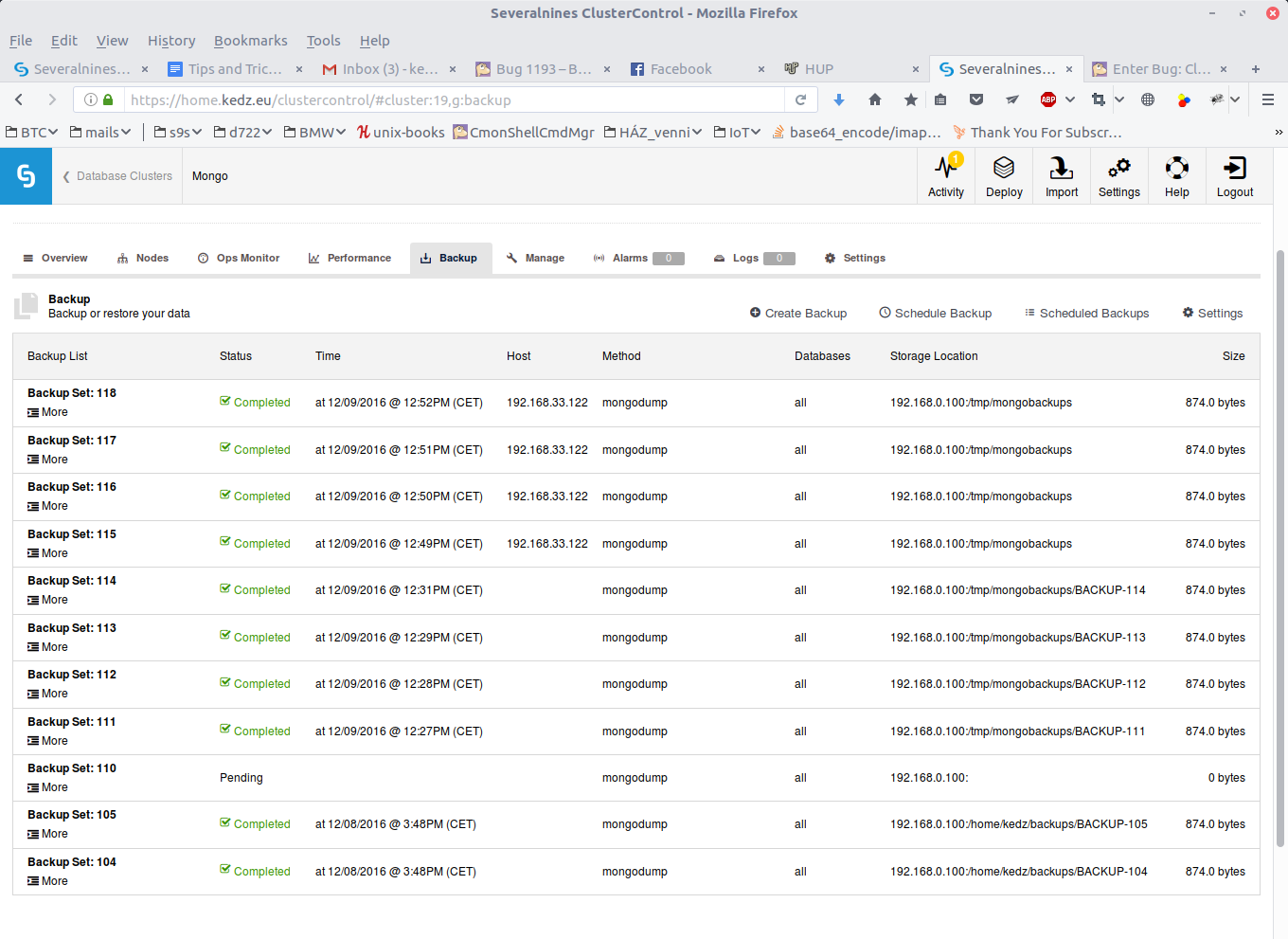Open the BTC bookmarks folder dropdown

click(x=32, y=133)
